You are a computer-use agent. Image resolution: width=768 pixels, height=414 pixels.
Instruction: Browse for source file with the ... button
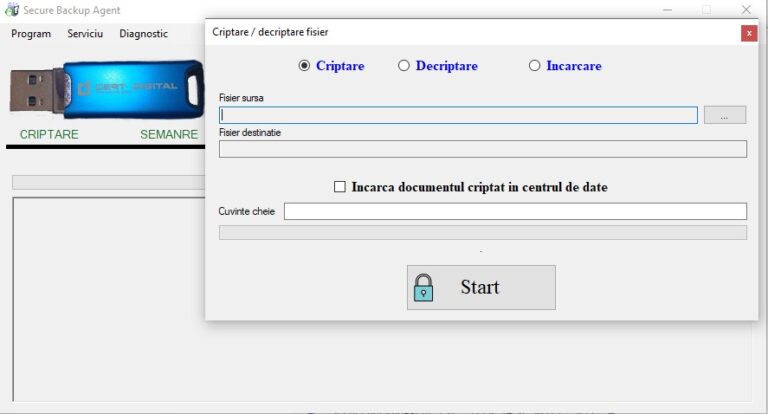[724, 115]
